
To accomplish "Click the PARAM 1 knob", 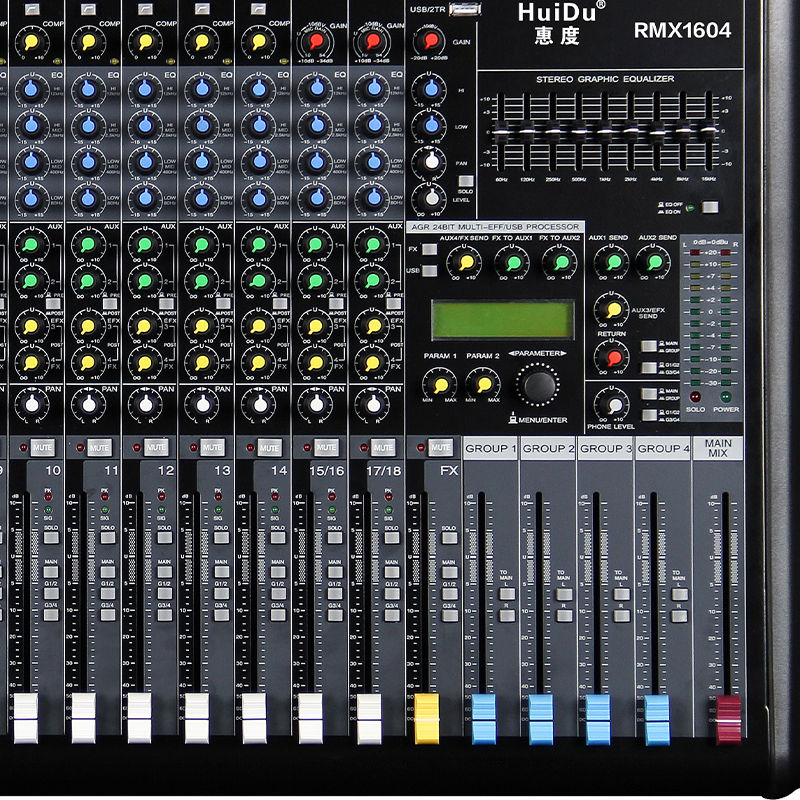I will click(438, 383).
